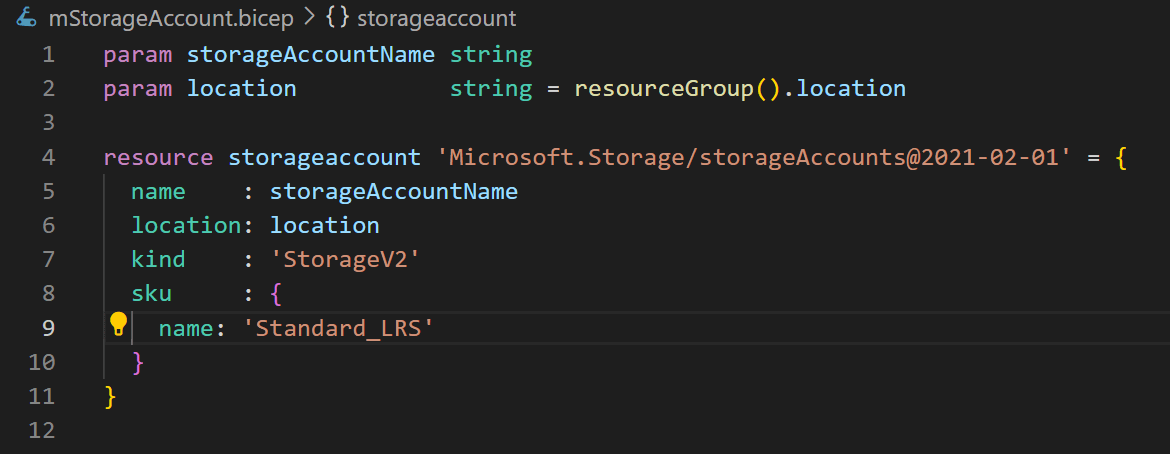Screen dimensions: 1170x454
Task: Click line number 4 in gutter
Action: point(49,158)
